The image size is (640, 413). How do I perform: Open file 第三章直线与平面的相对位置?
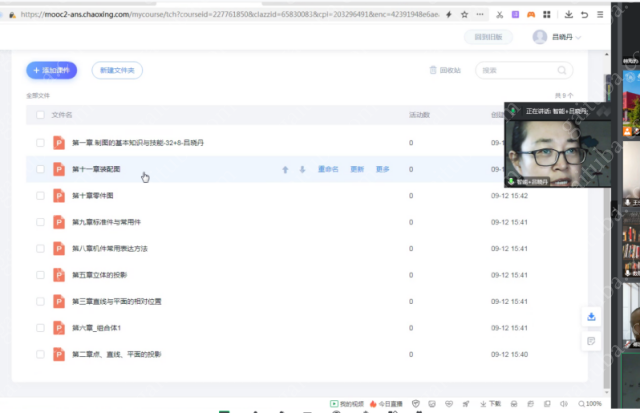point(117,302)
